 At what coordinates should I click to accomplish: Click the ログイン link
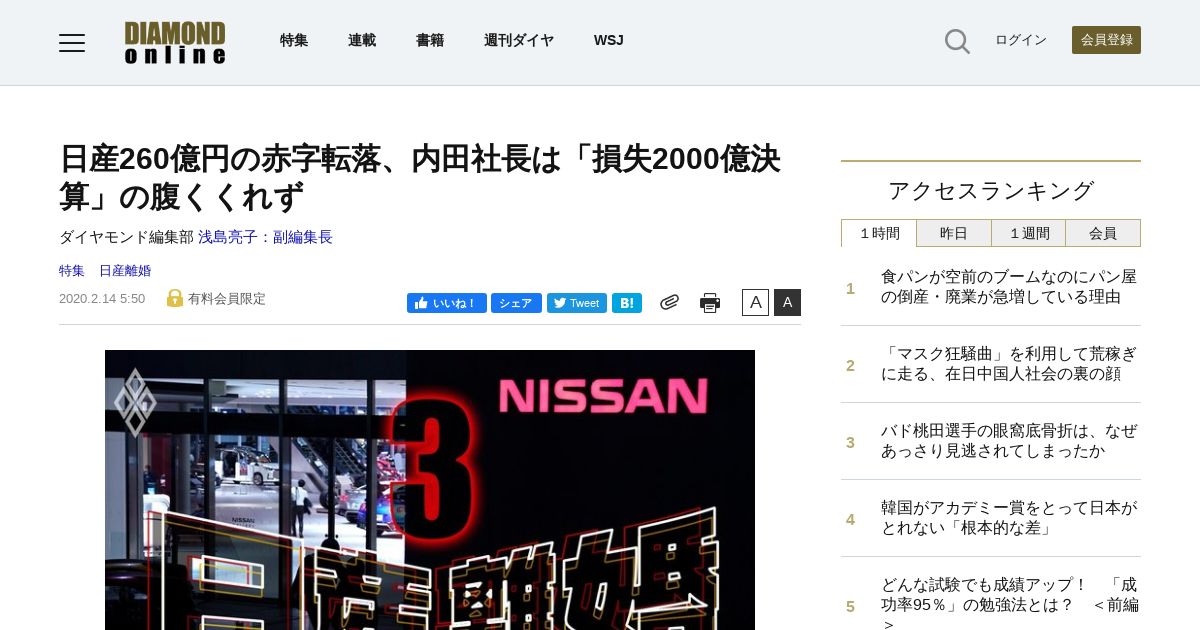tap(1021, 40)
